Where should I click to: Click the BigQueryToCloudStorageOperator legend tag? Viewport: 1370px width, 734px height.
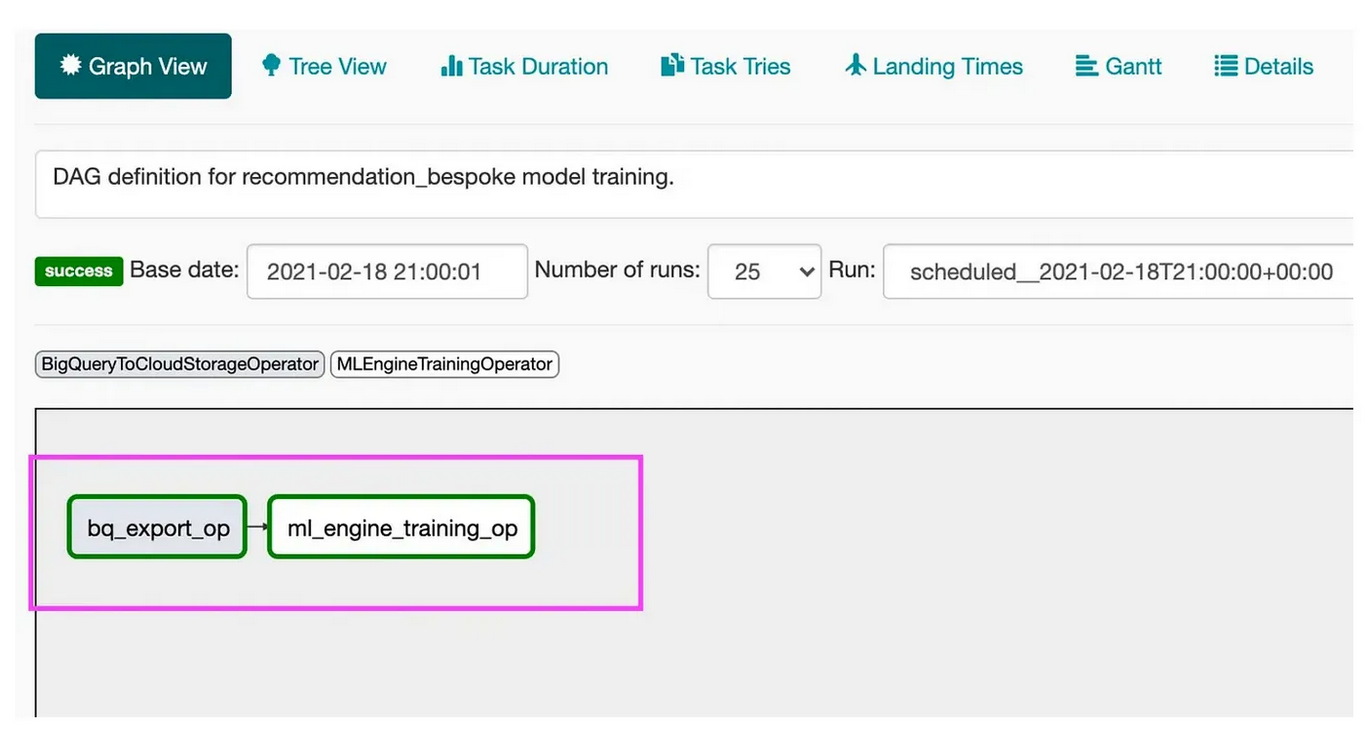[180, 364]
